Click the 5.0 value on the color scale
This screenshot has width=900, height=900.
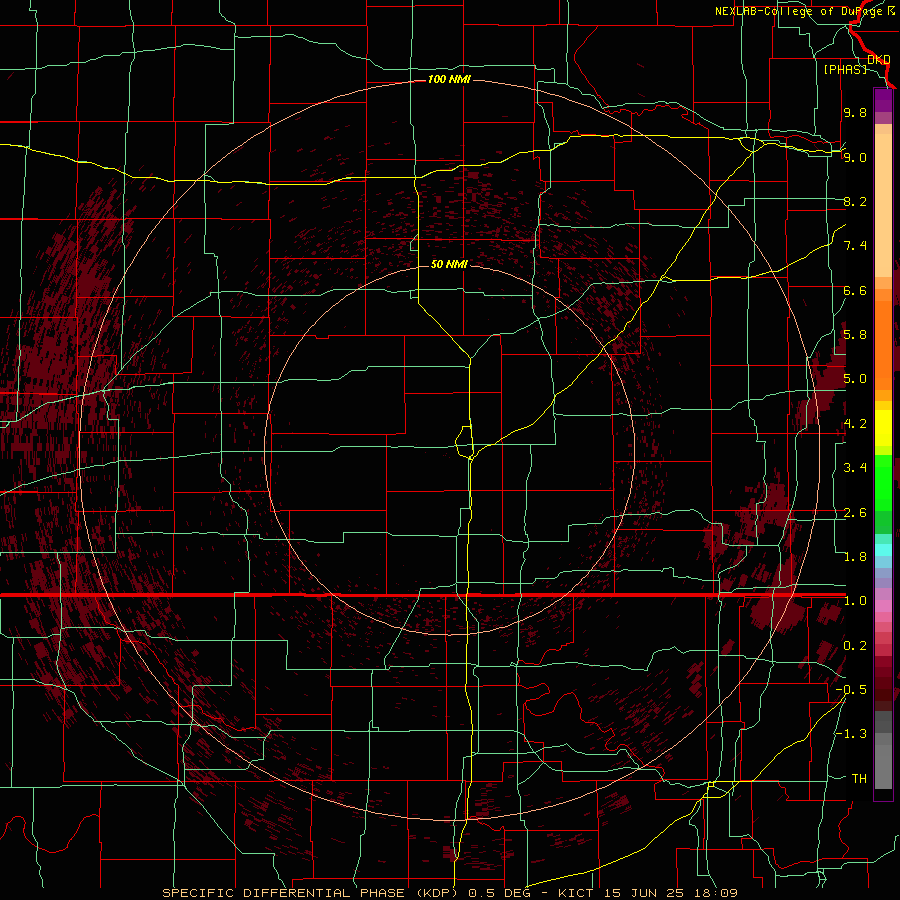855,379
